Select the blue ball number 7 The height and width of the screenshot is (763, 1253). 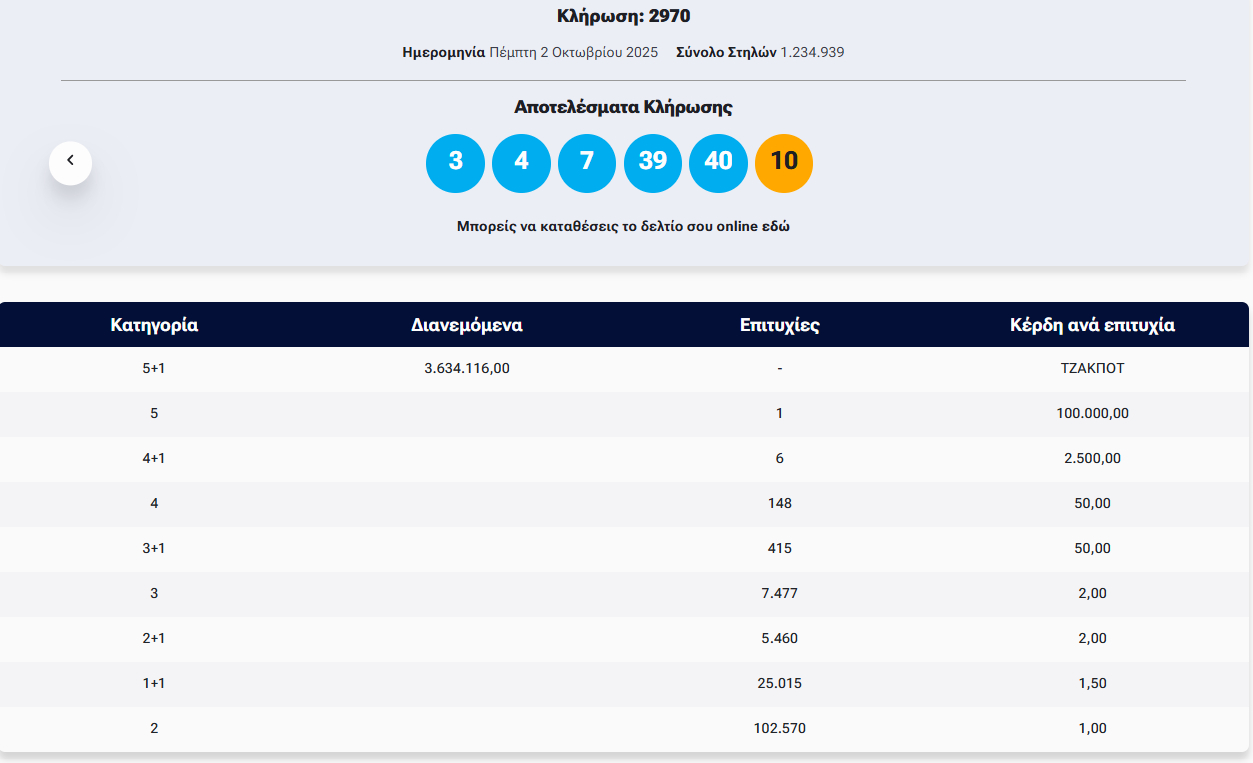pyautogui.click(x=587, y=163)
